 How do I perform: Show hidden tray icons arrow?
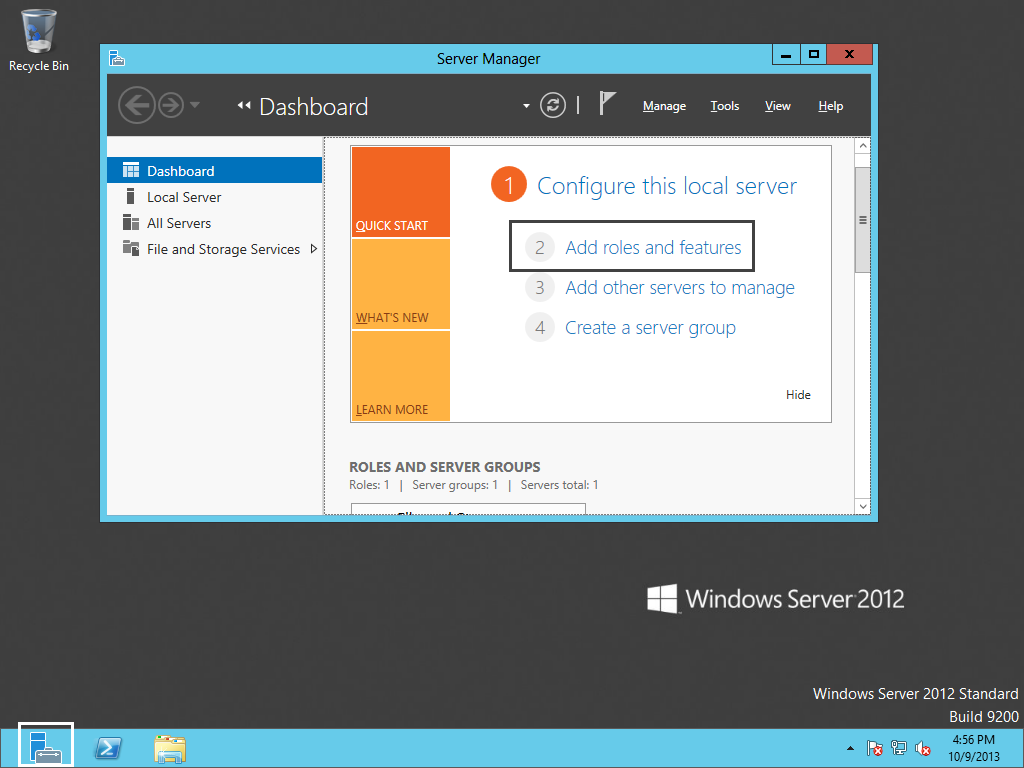pyautogui.click(x=850, y=748)
